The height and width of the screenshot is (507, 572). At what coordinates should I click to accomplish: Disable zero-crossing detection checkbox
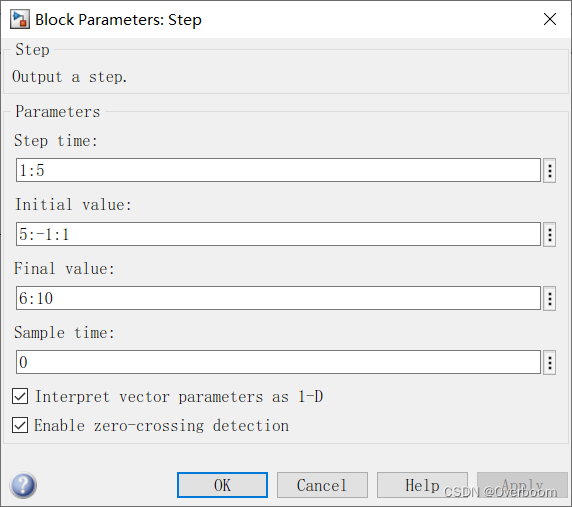[20, 425]
